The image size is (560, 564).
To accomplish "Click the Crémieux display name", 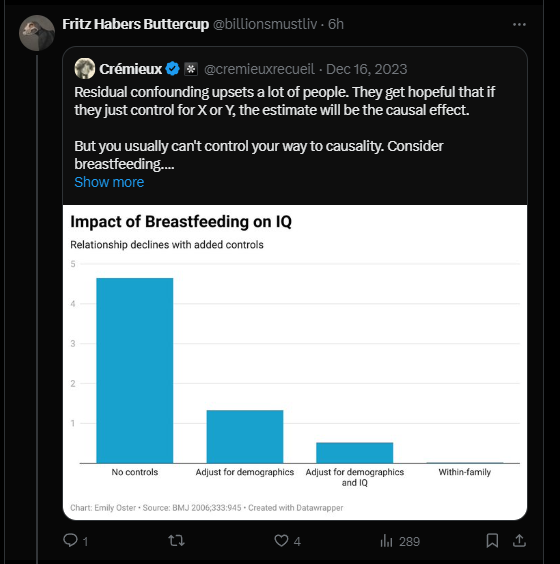I will pyautogui.click(x=131, y=69).
